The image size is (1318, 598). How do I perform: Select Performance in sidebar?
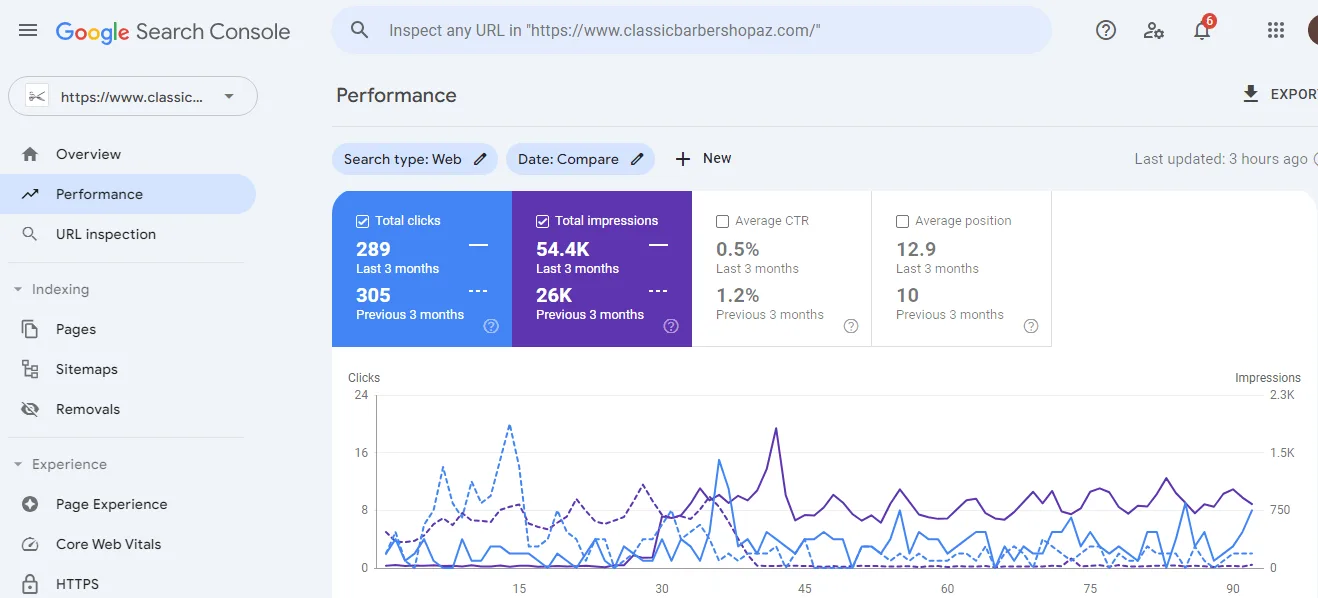[x=128, y=194]
